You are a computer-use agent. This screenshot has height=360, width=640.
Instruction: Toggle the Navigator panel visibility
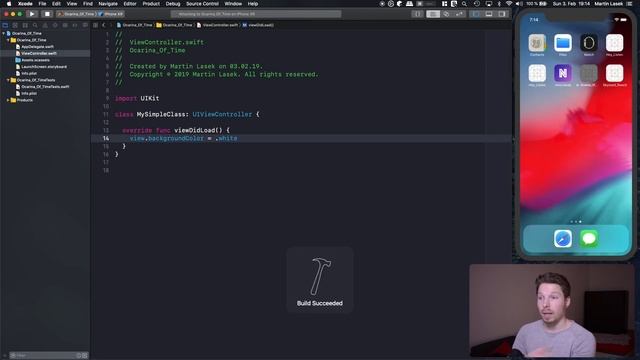(x=476, y=14)
